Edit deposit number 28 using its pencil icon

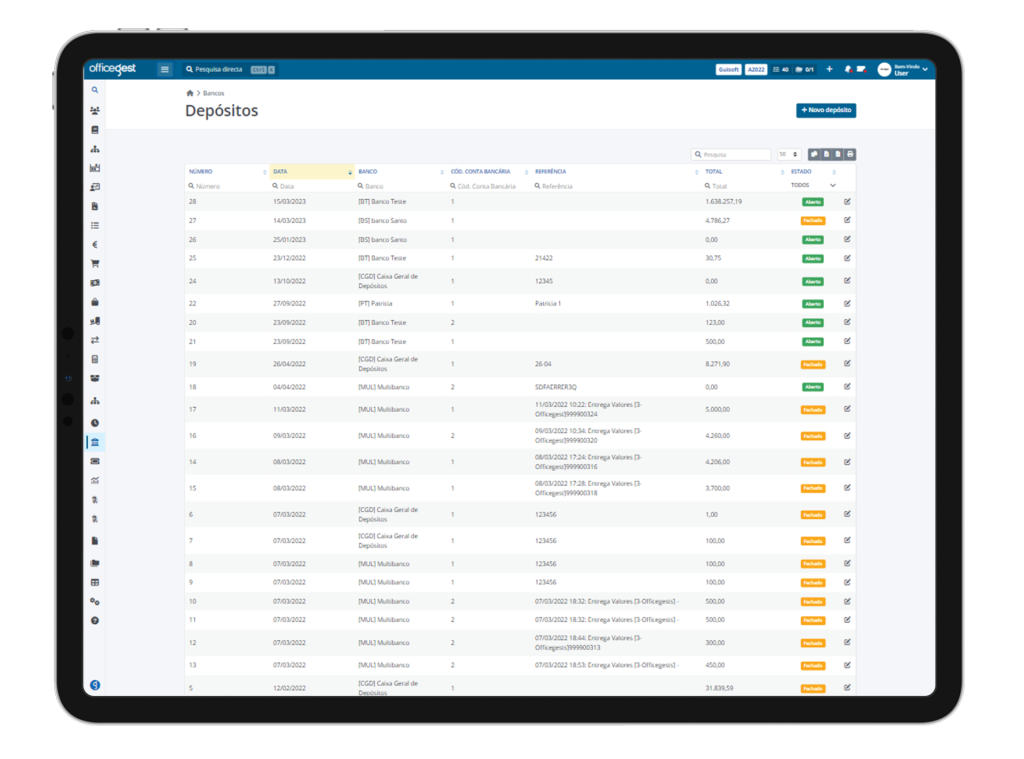click(847, 201)
